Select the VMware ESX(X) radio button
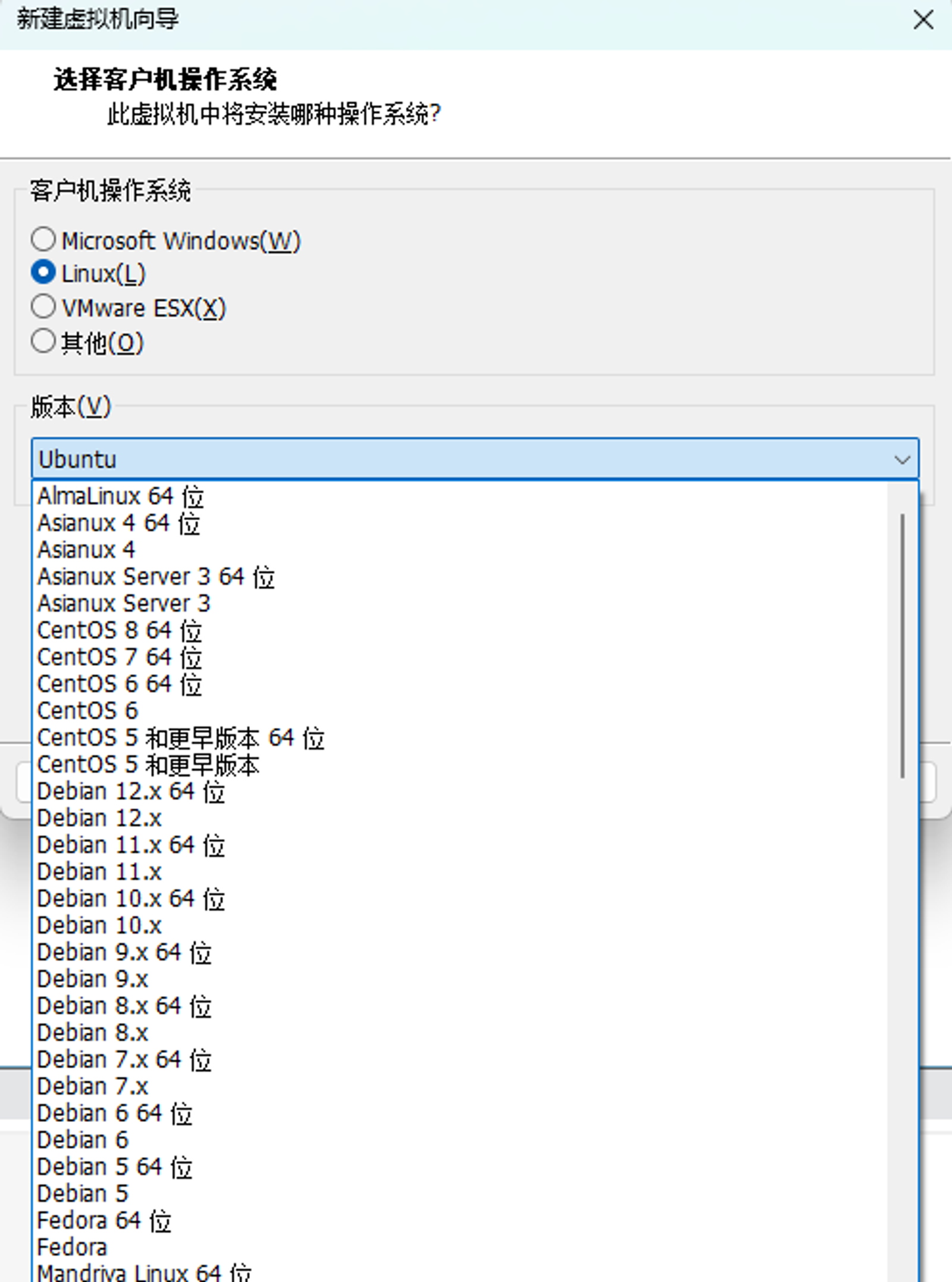The height and width of the screenshot is (1282, 952). 43,307
